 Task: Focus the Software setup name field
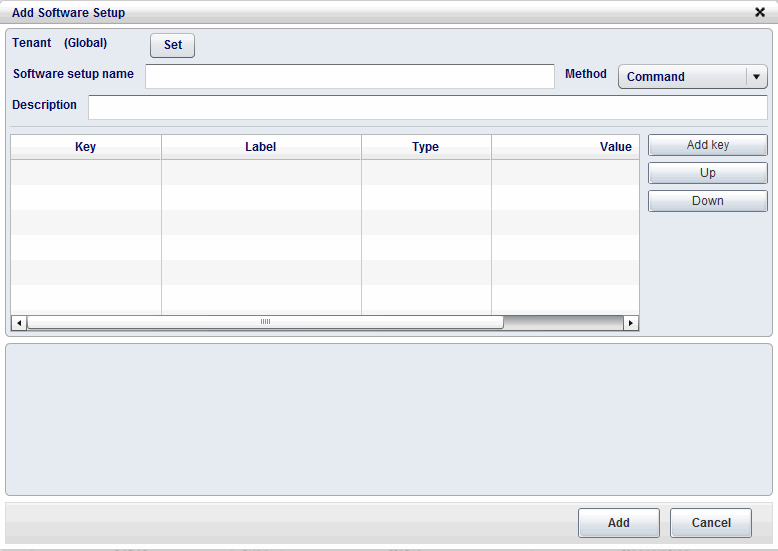pyautogui.click(x=350, y=76)
